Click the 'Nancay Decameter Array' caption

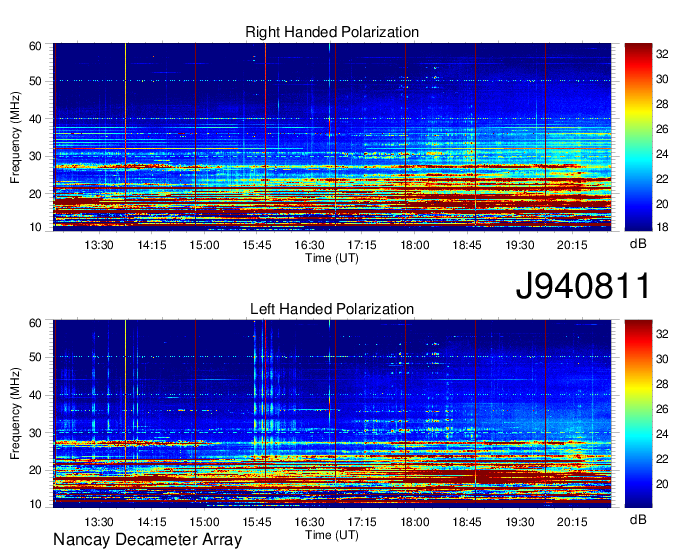pyautogui.click(x=147, y=540)
